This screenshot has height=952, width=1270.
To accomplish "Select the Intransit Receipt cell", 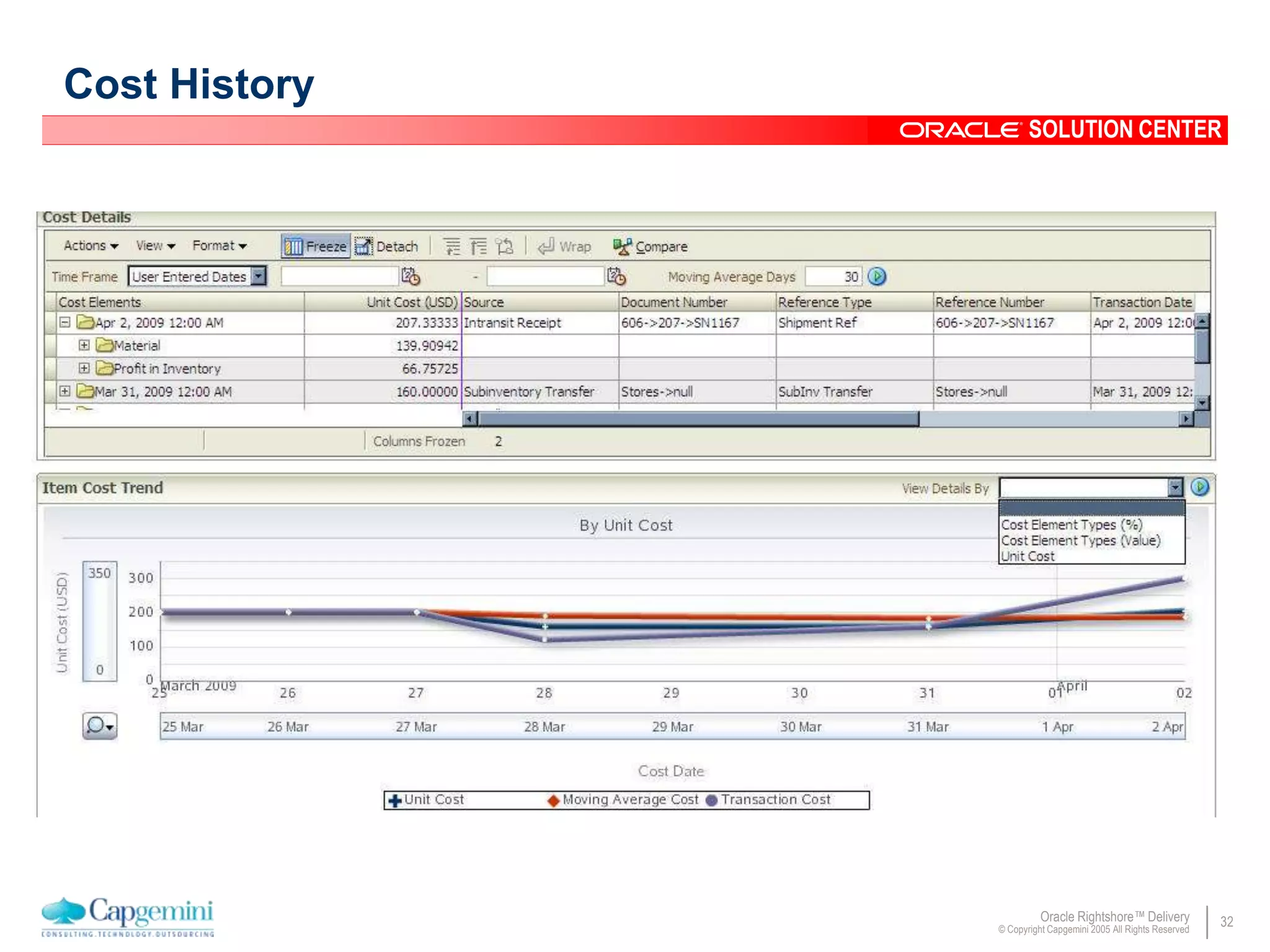I will point(540,323).
